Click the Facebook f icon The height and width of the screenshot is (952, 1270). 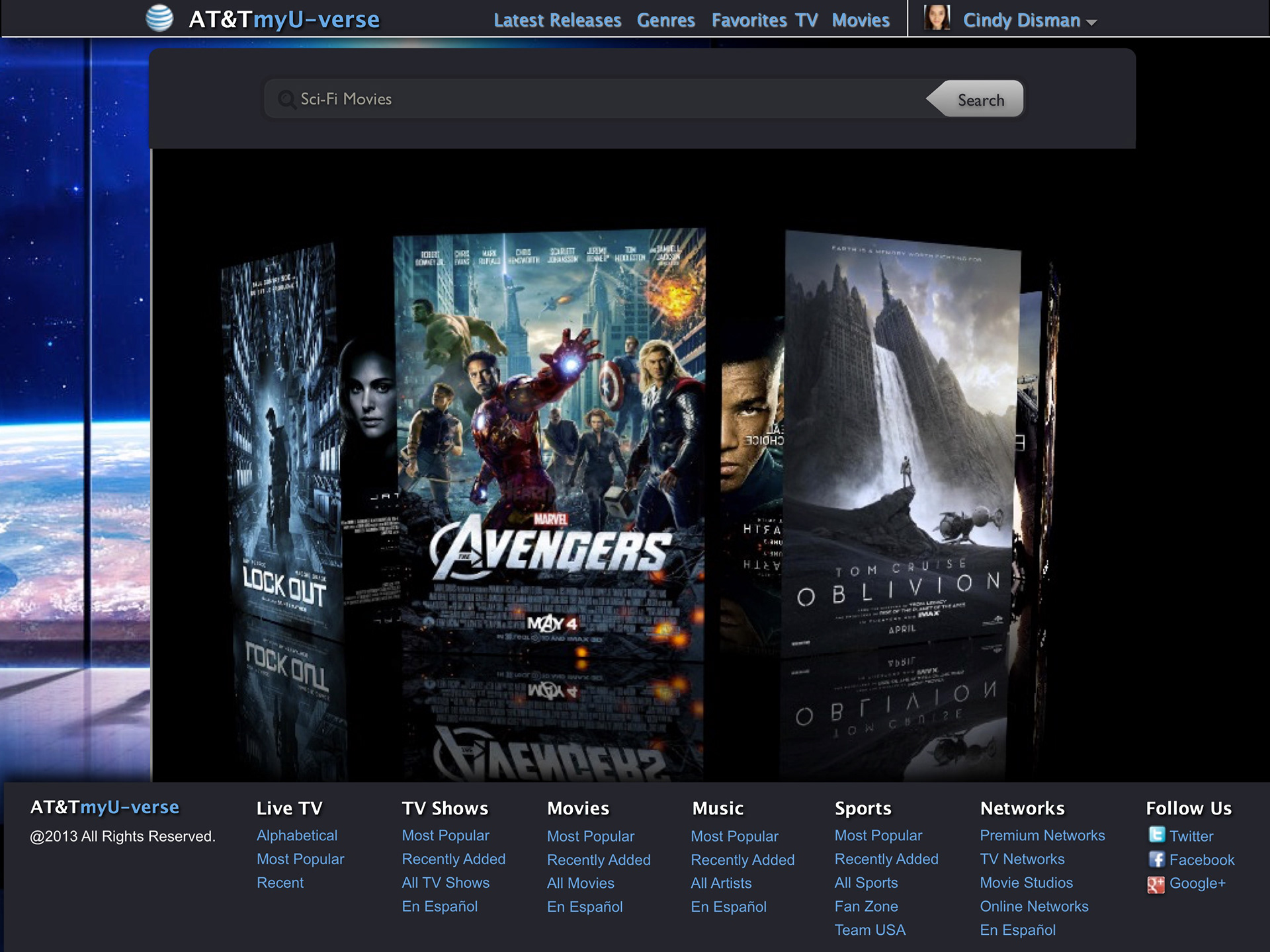[x=1156, y=859]
